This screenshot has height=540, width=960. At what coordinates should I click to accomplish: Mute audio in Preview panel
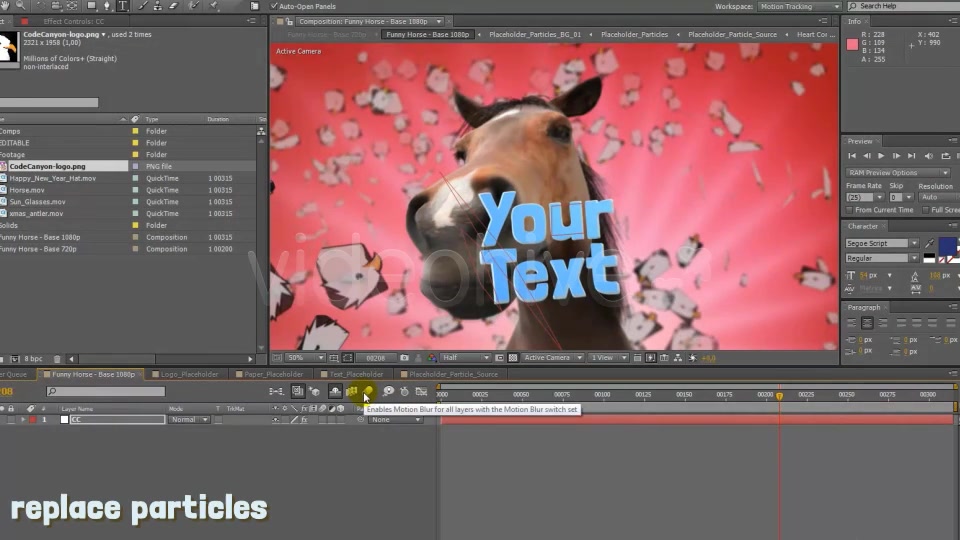click(x=928, y=156)
